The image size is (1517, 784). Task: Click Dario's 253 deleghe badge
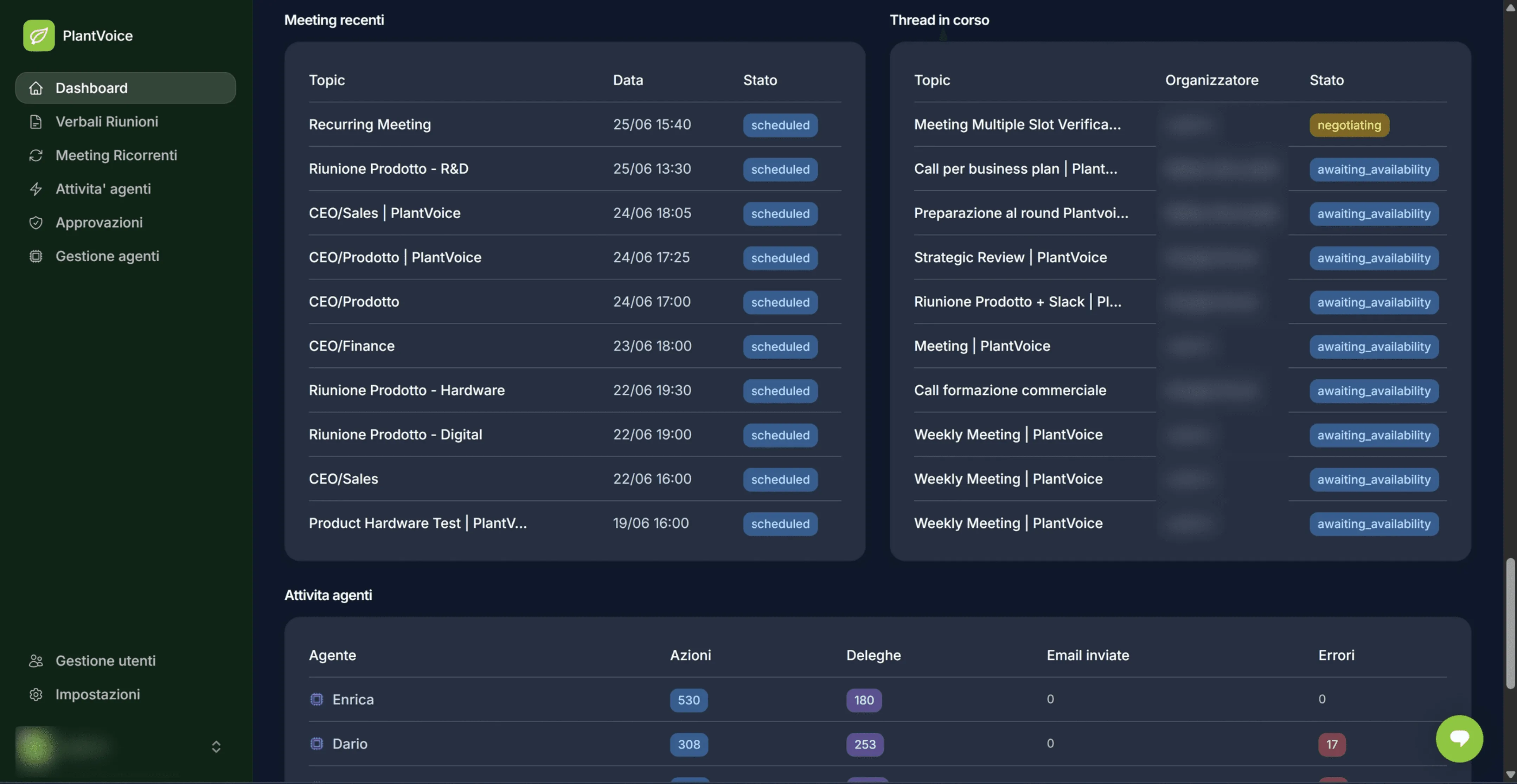coord(864,744)
